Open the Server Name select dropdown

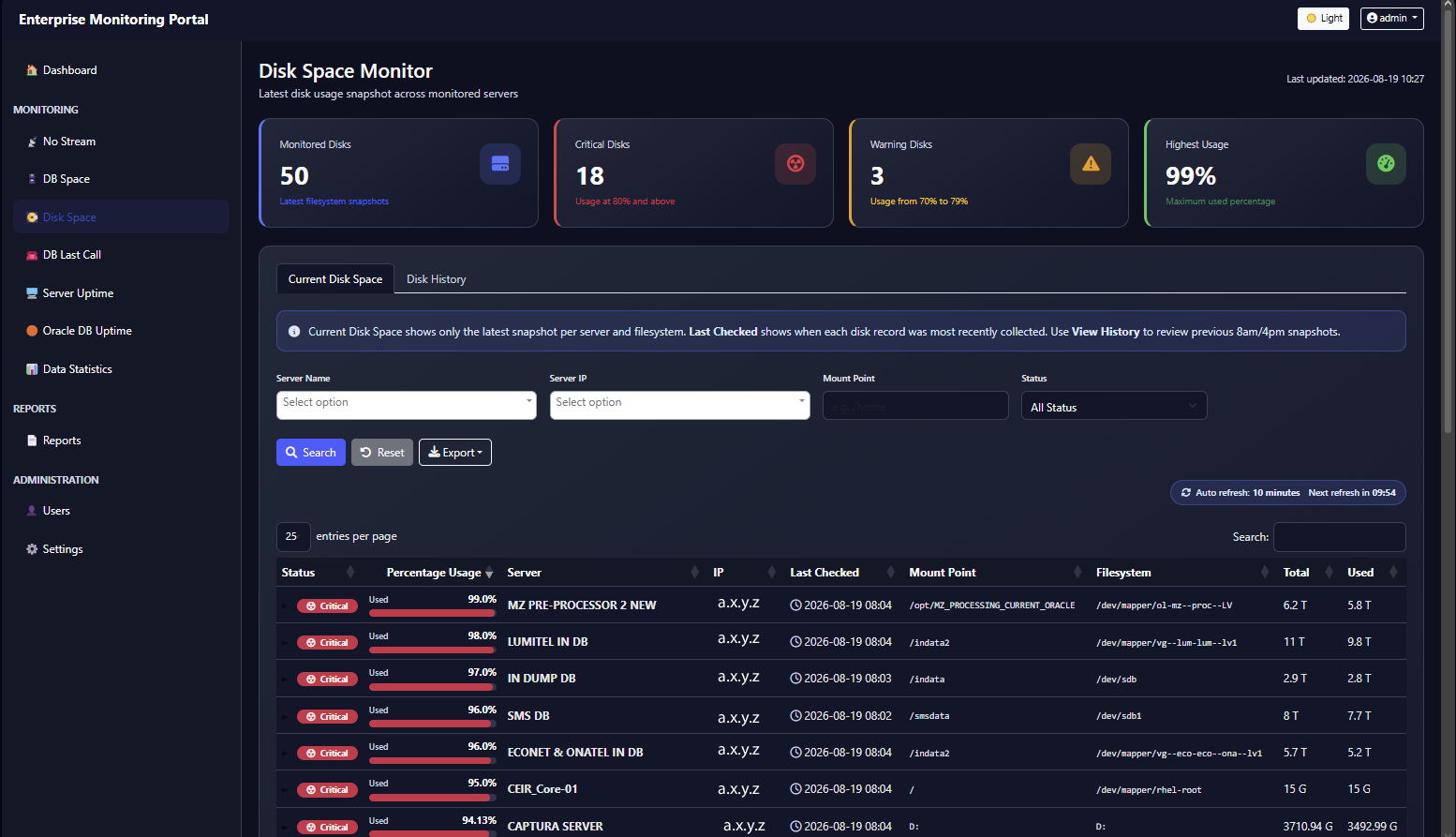[x=407, y=405]
